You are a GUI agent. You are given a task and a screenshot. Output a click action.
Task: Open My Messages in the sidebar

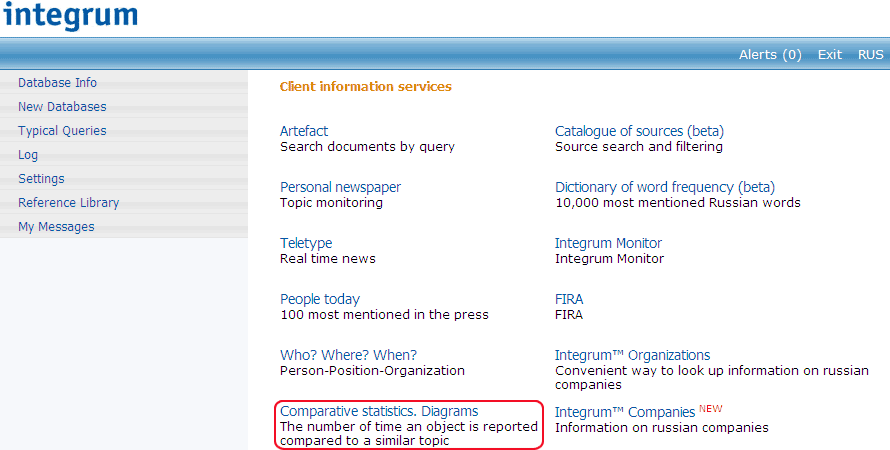(56, 227)
